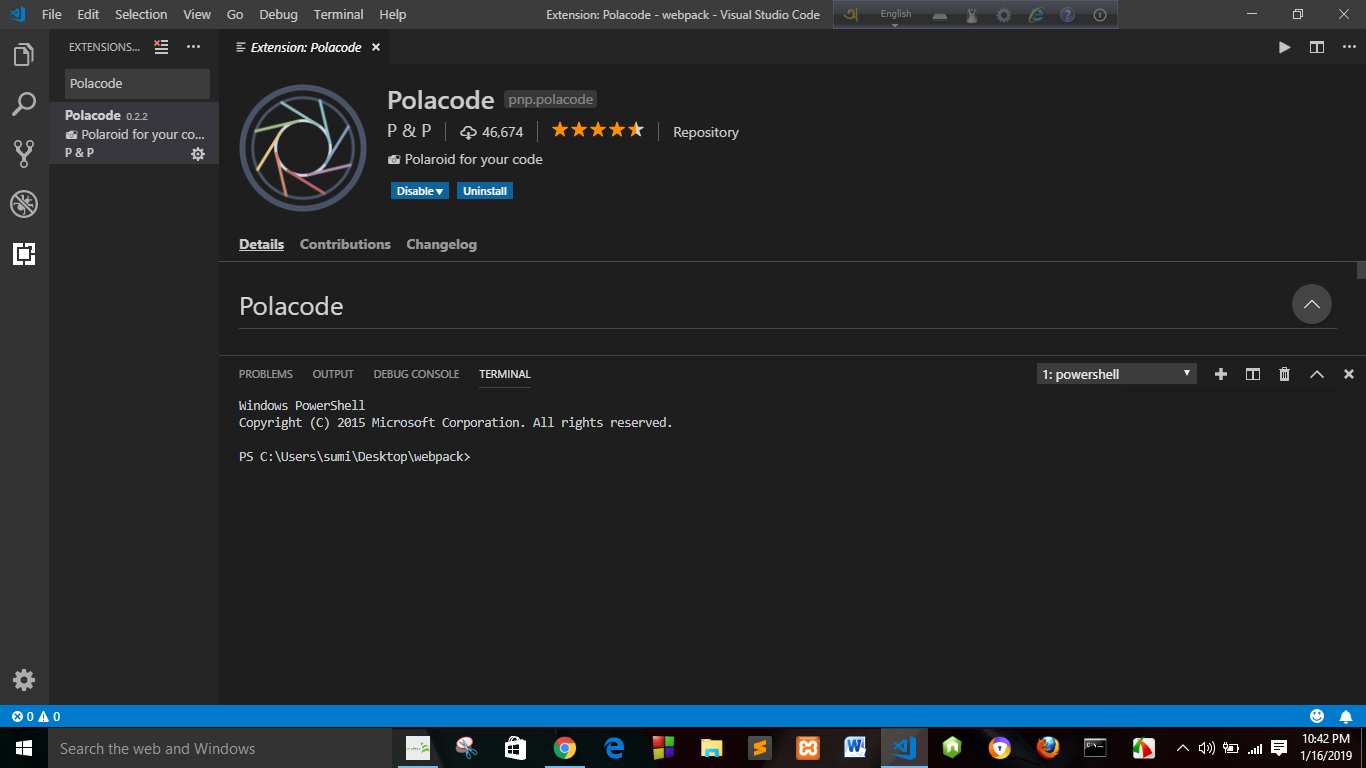Split the terminal using the split icon

(x=1252, y=373)
